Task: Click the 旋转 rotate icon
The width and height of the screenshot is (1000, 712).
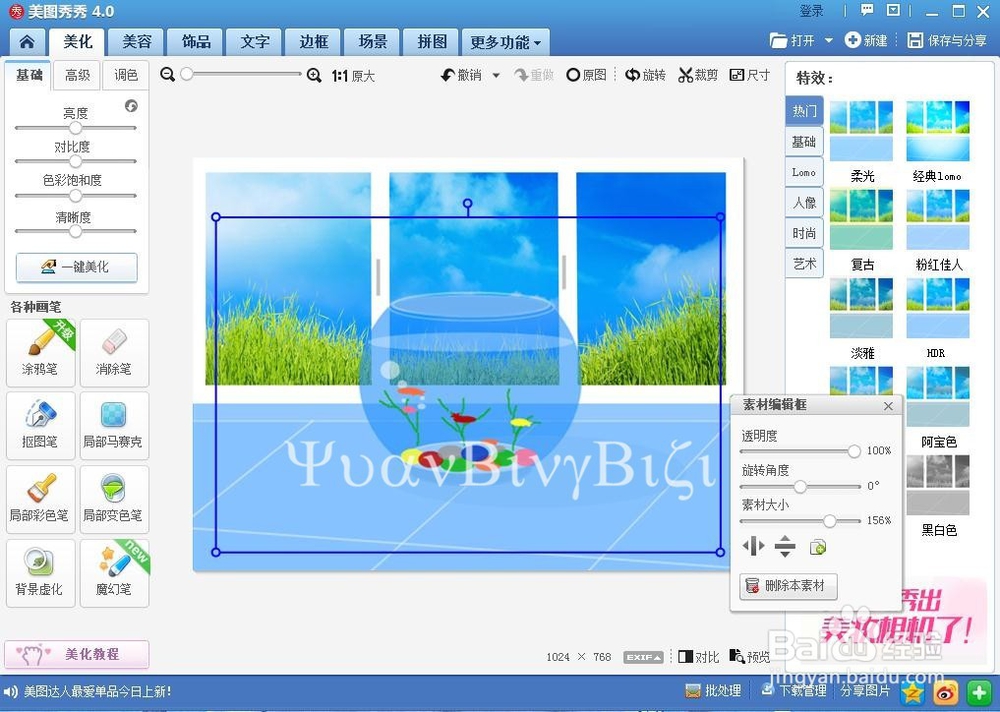Action: [645, 74]
